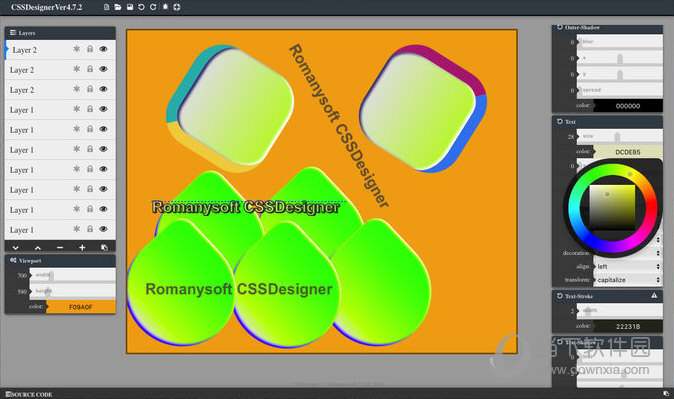Reset the Text panel with its refresh icon
Viewport: 674px width, 399px height.
pyautogui.click(x=560, y=122)
